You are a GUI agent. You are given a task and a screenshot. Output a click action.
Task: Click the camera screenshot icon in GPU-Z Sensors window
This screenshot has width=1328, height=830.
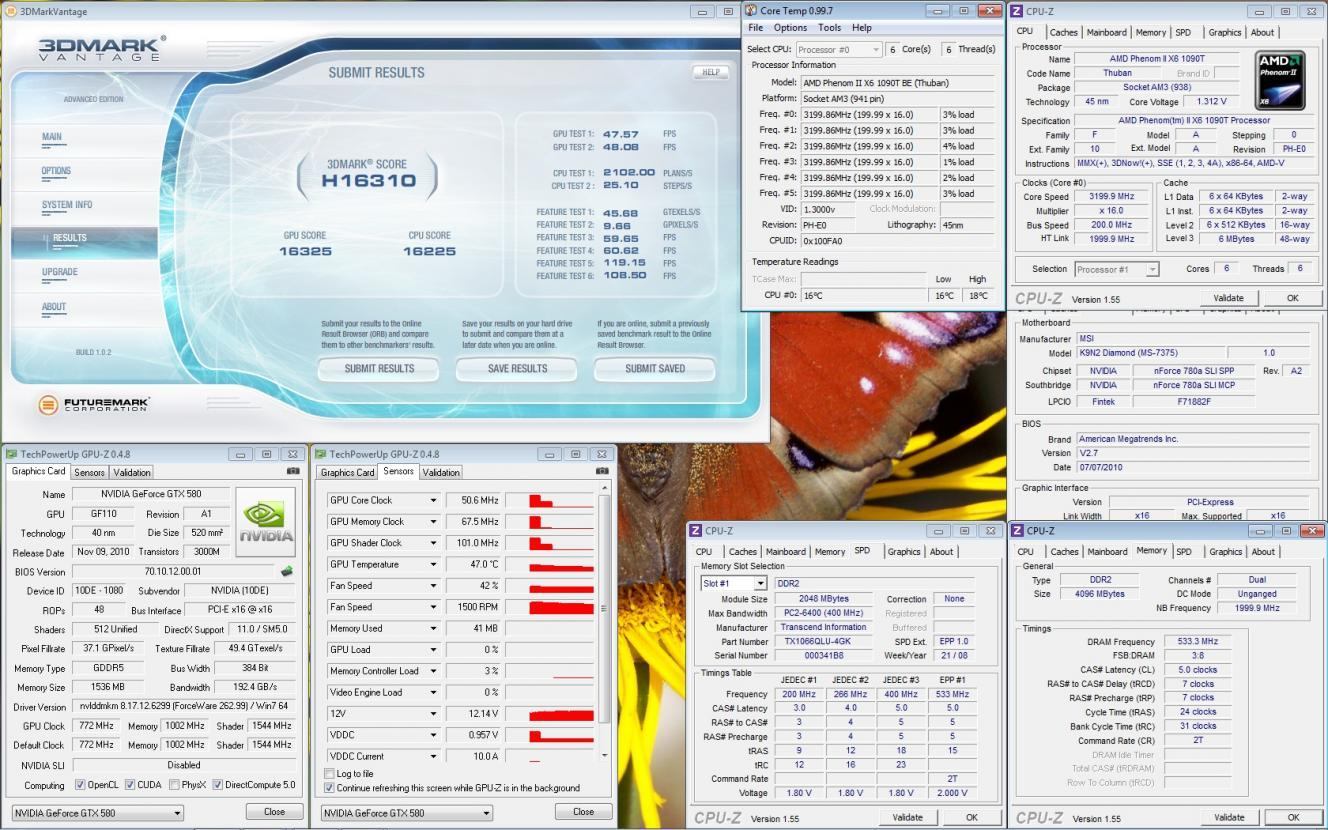(x=602, y=471)
